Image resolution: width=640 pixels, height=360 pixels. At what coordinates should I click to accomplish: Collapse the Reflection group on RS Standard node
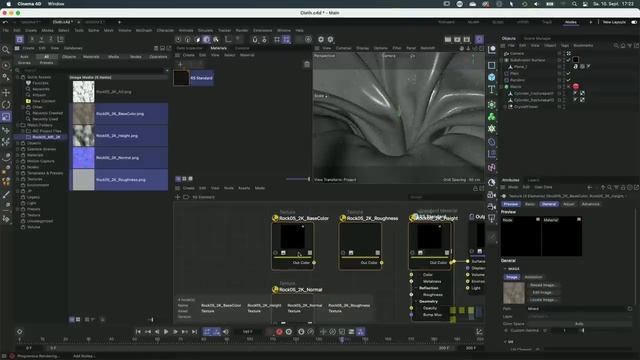(416, 288)
